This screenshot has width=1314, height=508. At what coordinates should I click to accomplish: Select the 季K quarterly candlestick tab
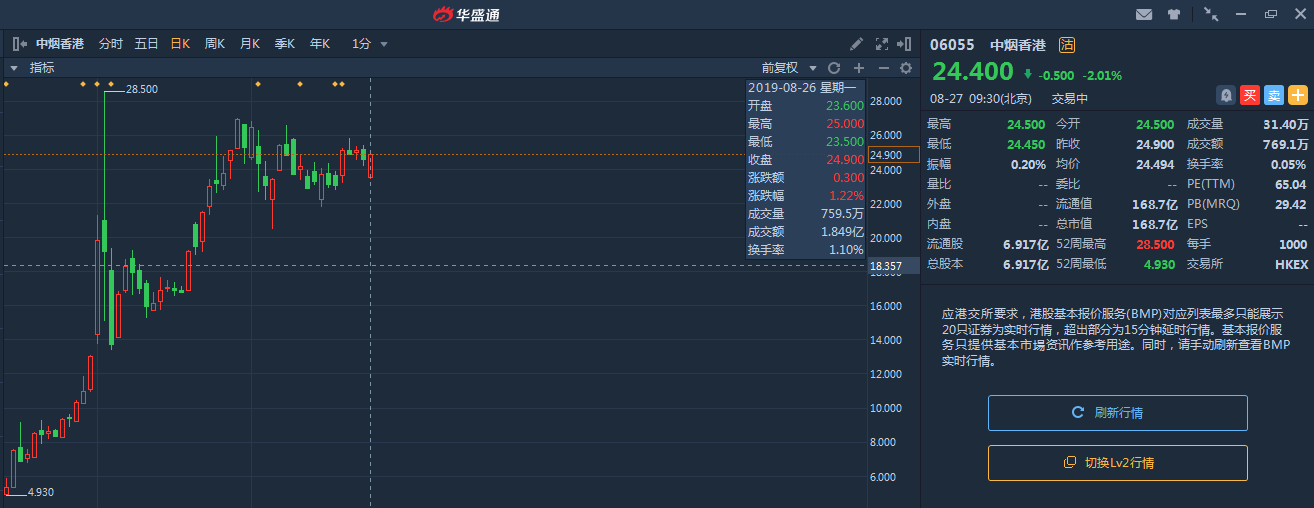(285, 44)
